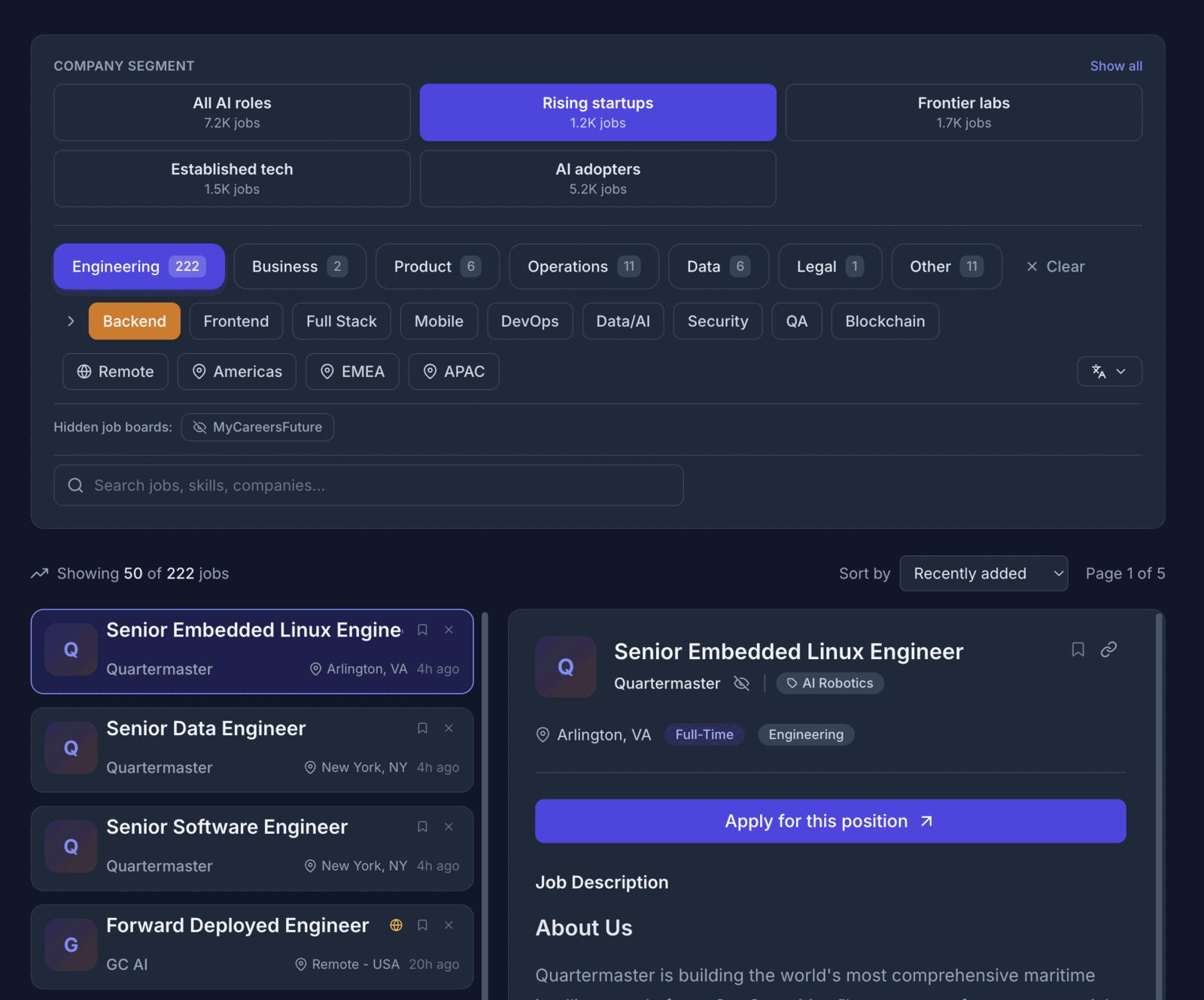Toggle Frontend subcategory chip
Screen dimensions: 1204x1000
point(236,321)
